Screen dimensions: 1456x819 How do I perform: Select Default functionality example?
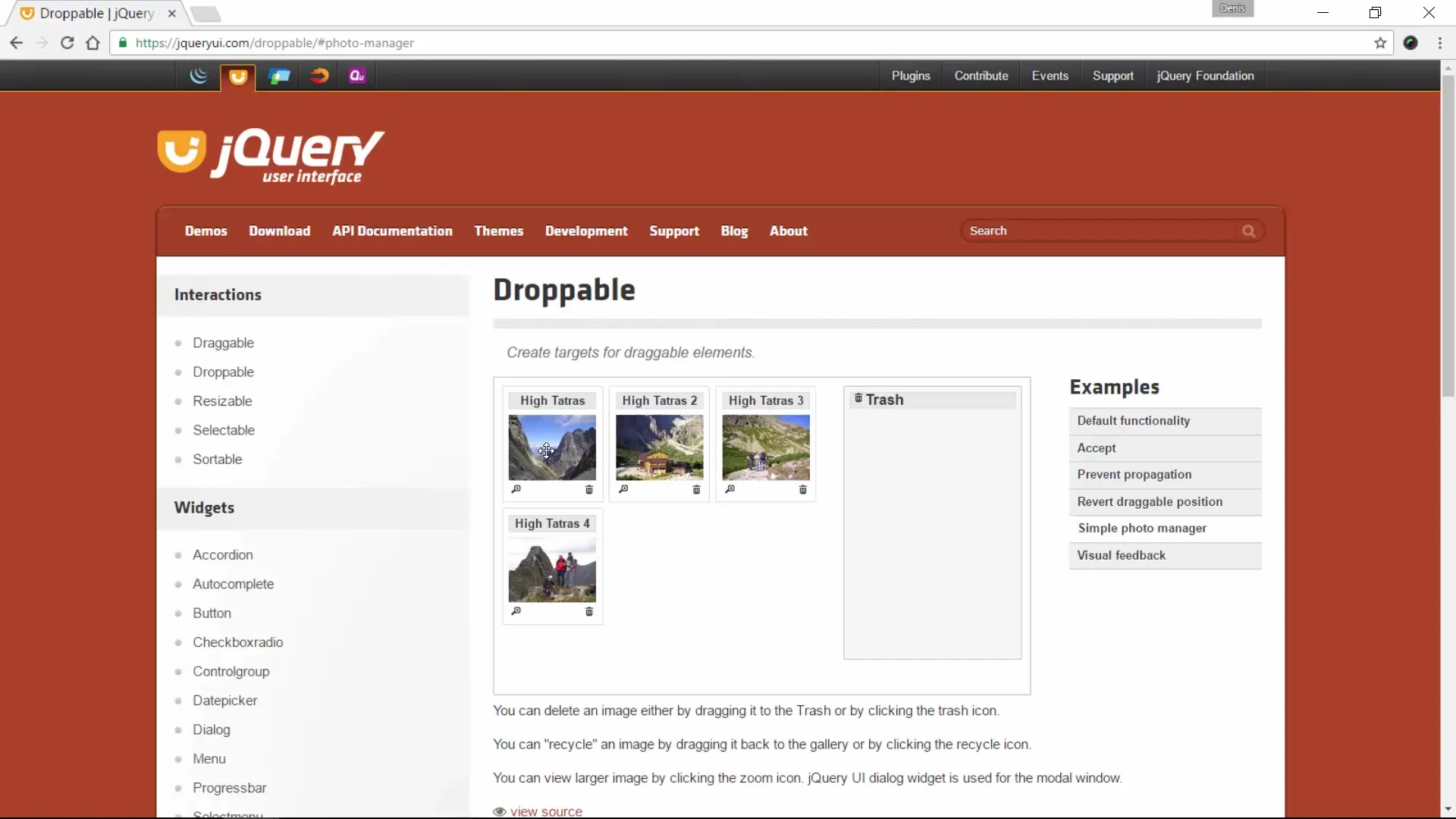point(1166,421)
